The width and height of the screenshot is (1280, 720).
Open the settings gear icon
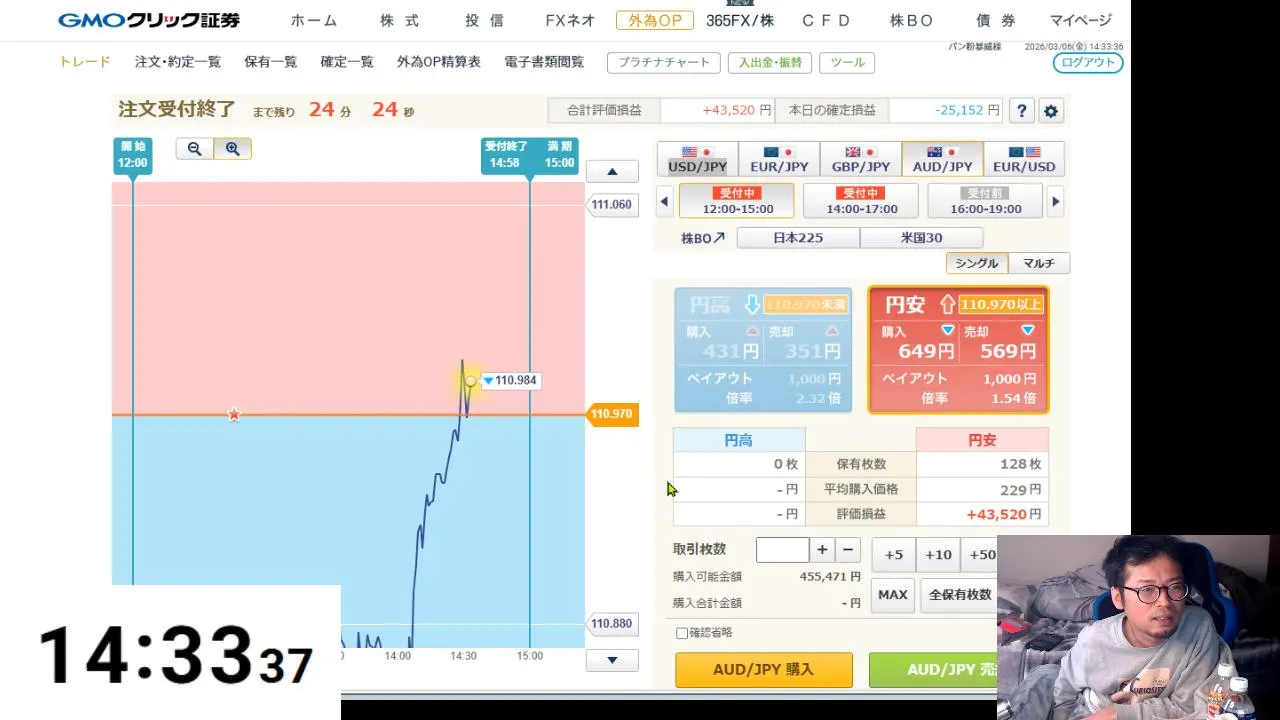coord(1051,111)
